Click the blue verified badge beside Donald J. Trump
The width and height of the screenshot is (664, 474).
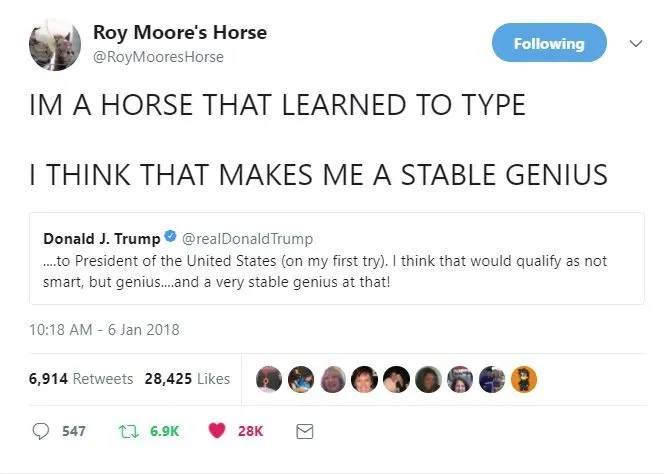point(170,239)
